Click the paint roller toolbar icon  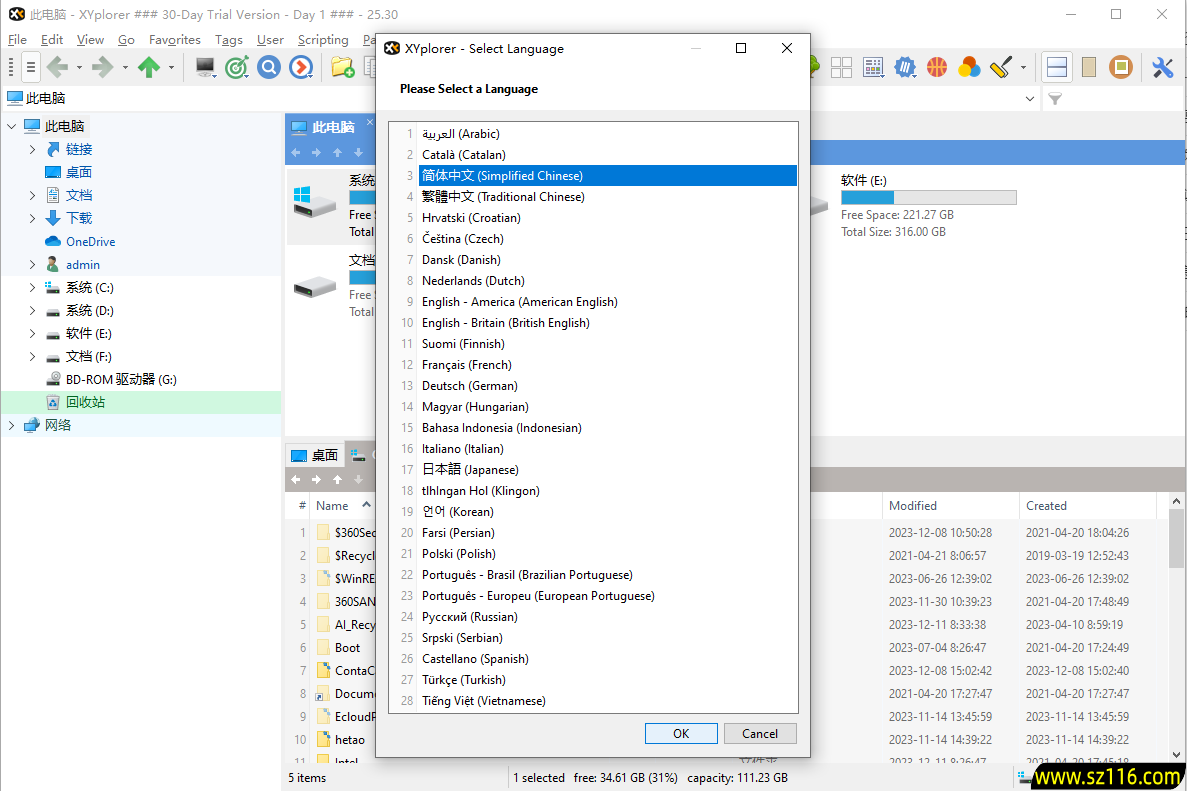click(1000, 67)
